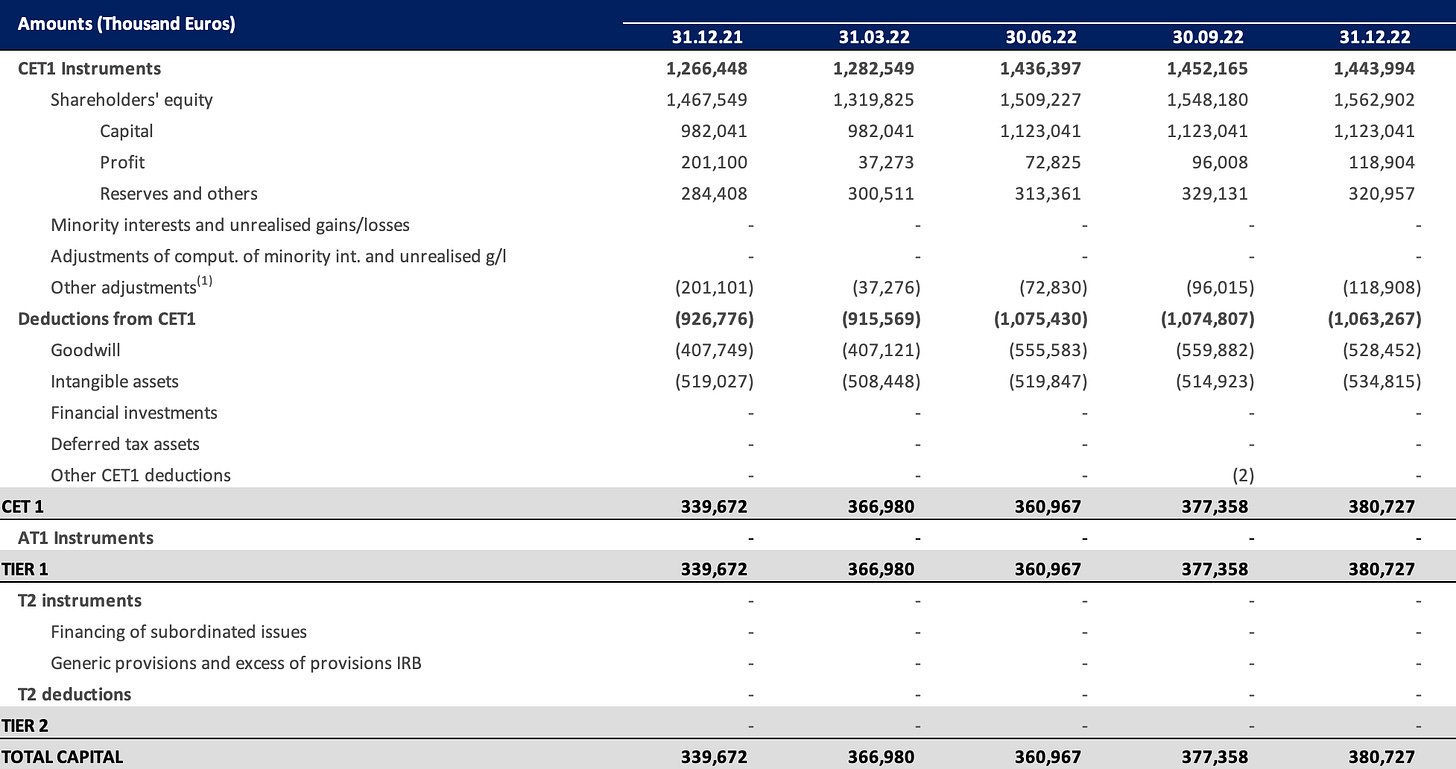Click the 'Goodwill' row label

84,350
